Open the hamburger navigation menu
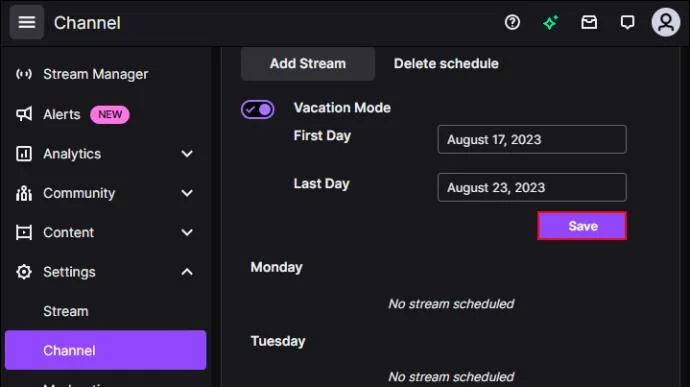This screenshot has width=690, height=387. click(x=26, y=22)
